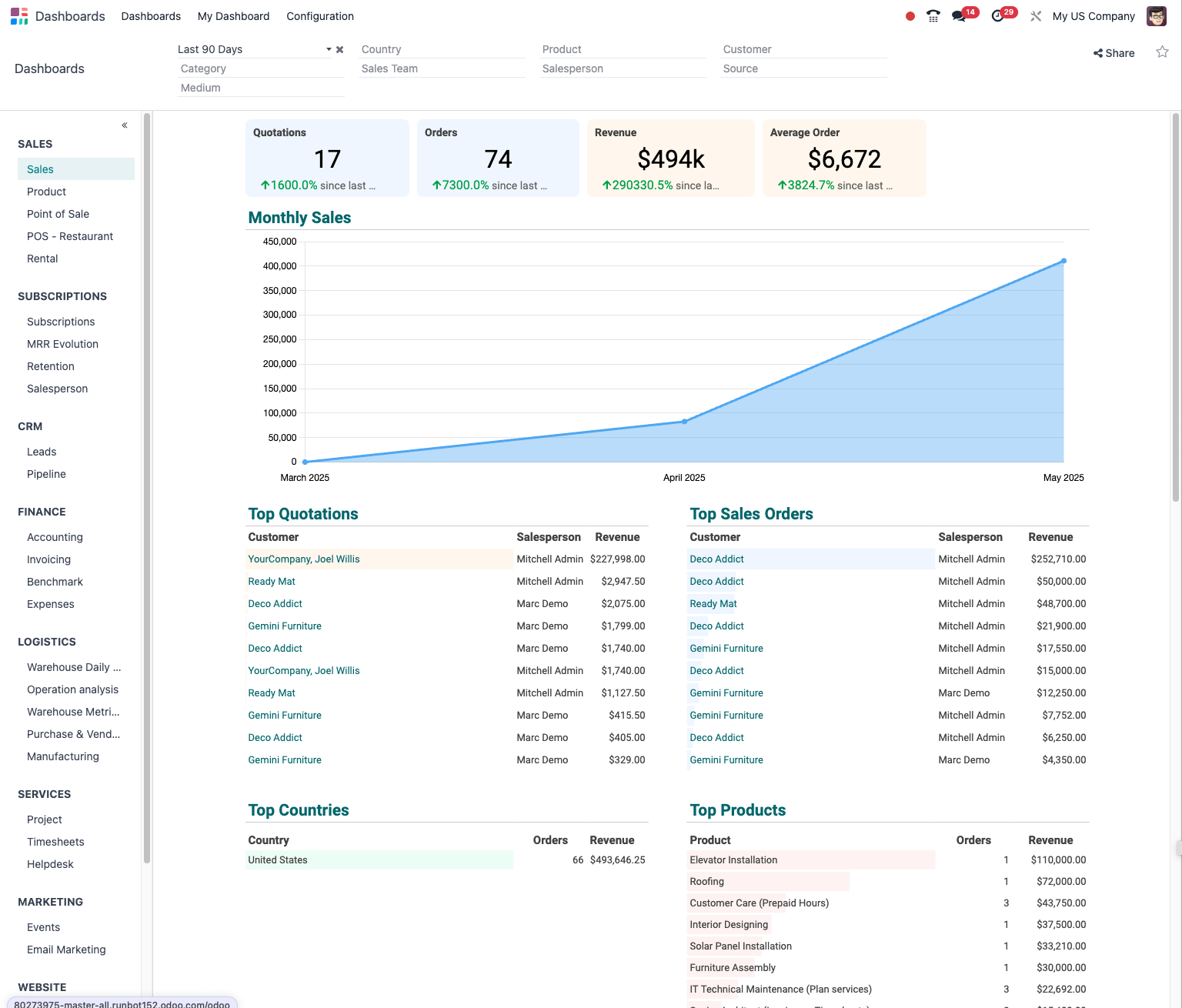Screen dimensions: 1182x1008
Task: Open the MRR Evolution dashboard
Action: tap(76, 344)
